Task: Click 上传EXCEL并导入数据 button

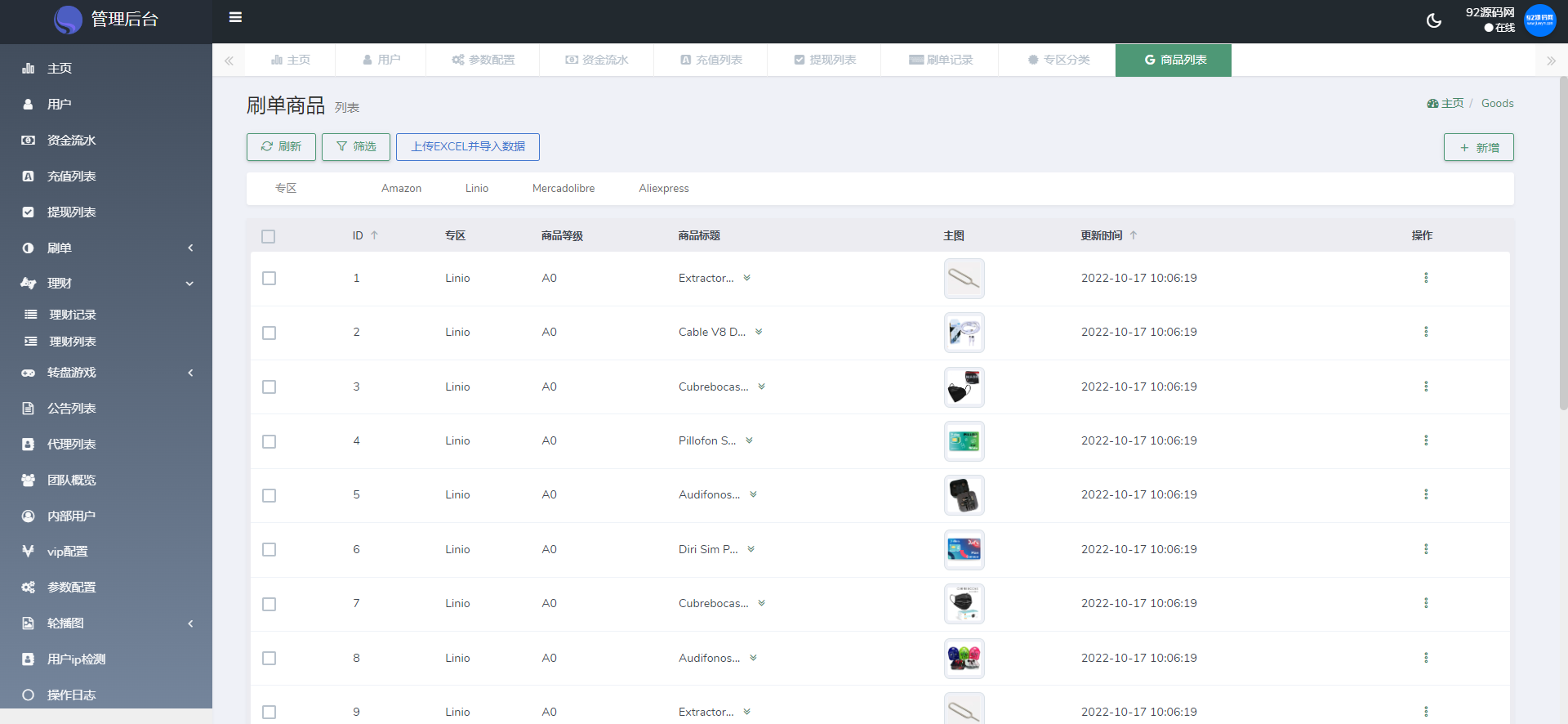Action: (468, 147)
